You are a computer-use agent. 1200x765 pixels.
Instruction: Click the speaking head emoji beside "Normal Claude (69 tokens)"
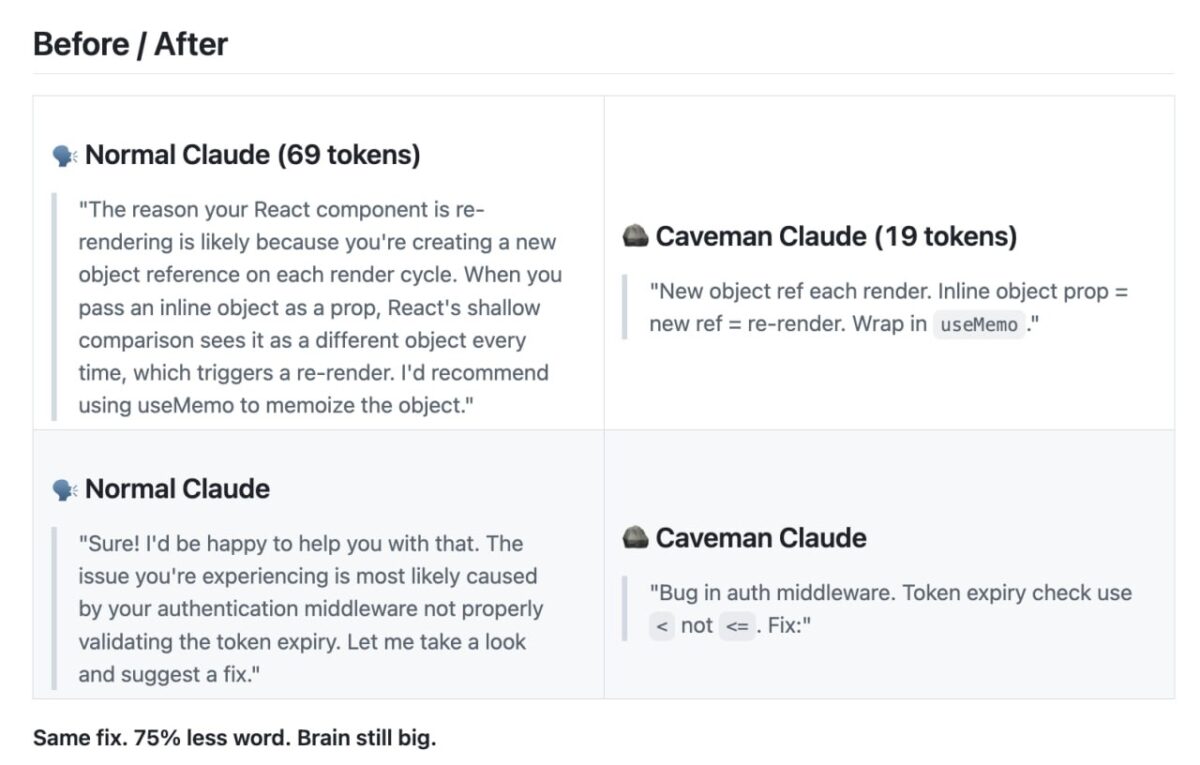point(65,156)
